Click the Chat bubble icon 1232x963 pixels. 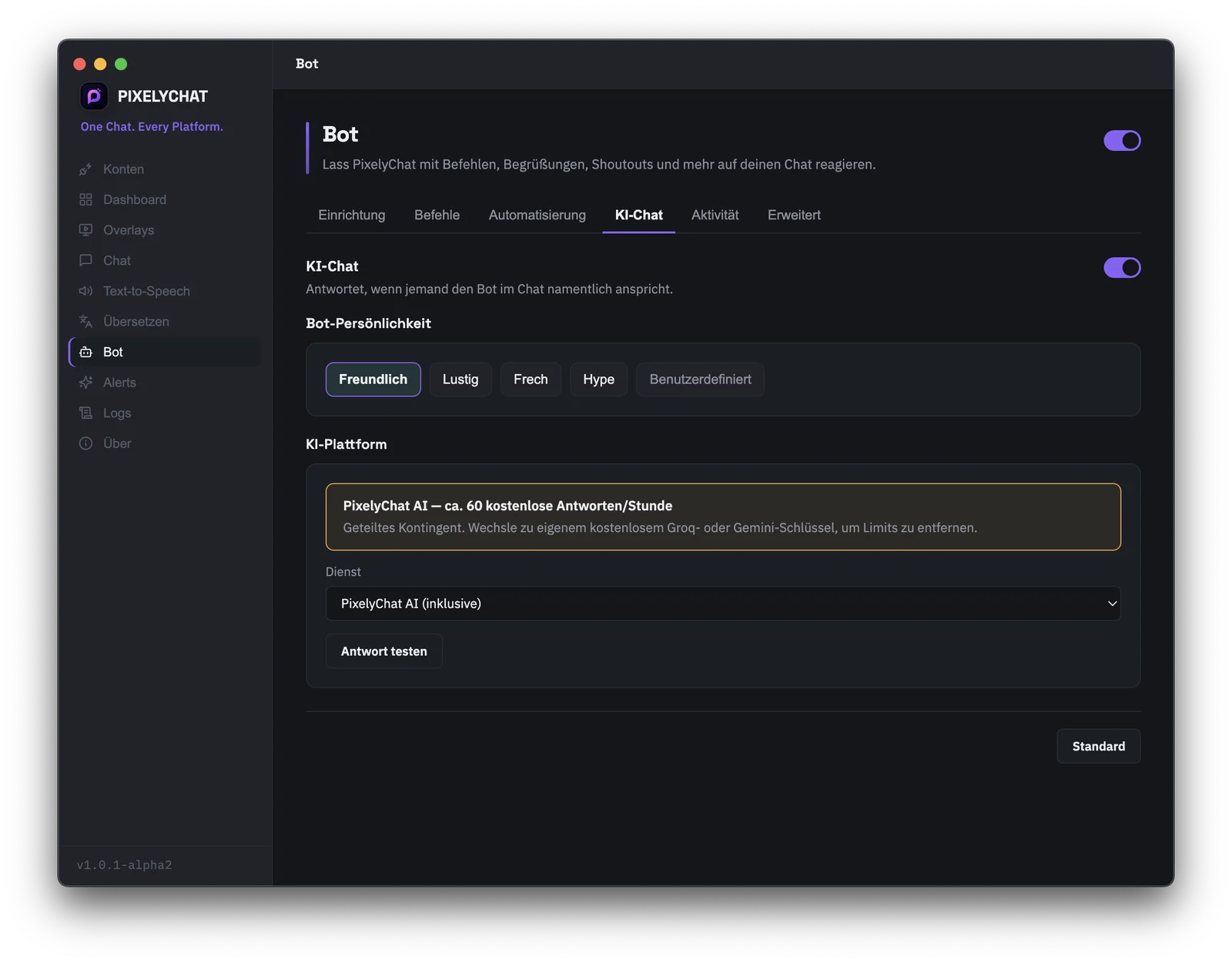(x=85, y=260)
